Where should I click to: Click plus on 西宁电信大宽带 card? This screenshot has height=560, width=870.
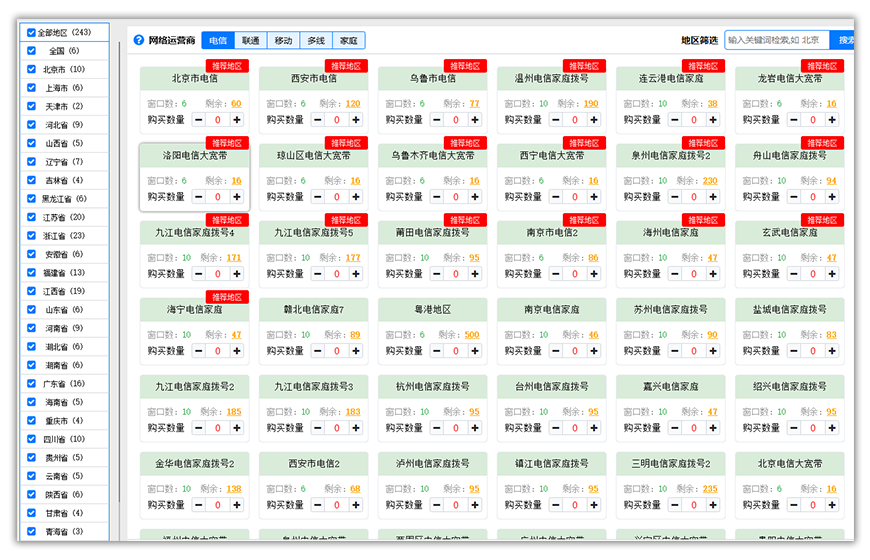point(594,196)
